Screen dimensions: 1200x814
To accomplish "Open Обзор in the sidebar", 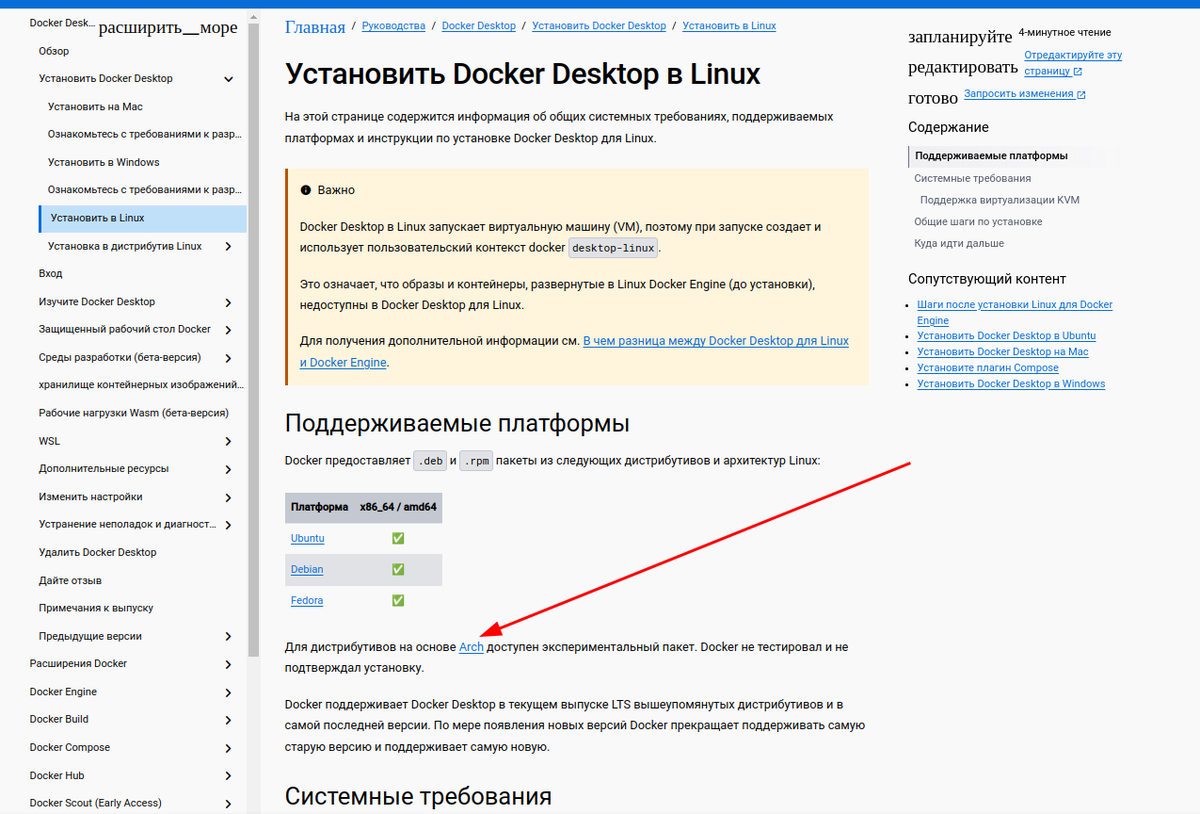I will coord(54,51).
